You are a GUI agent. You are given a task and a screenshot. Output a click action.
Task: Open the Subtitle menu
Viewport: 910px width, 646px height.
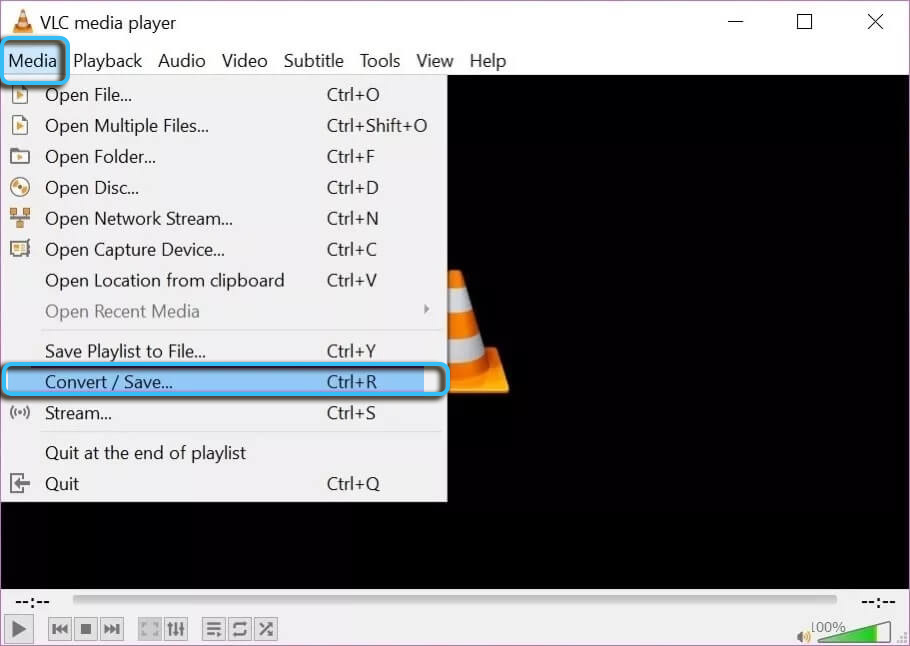(x=313, y=60)
